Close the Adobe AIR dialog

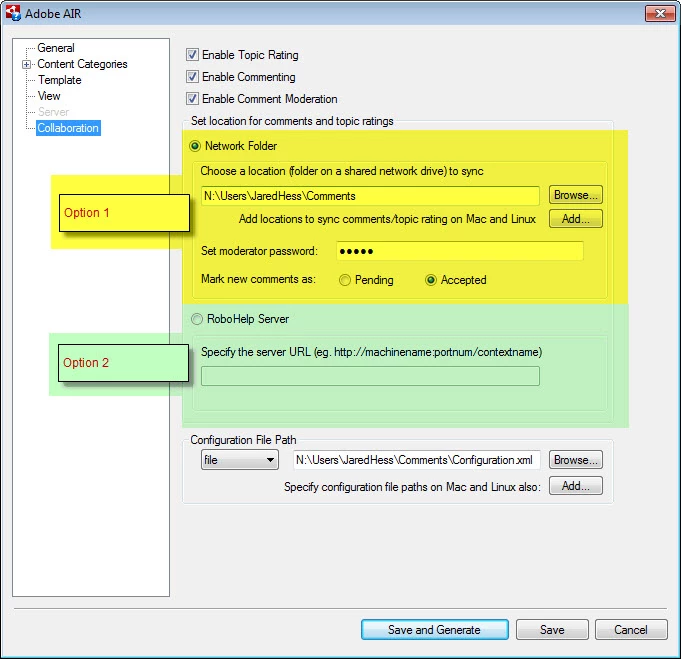[x=660, y=13]
